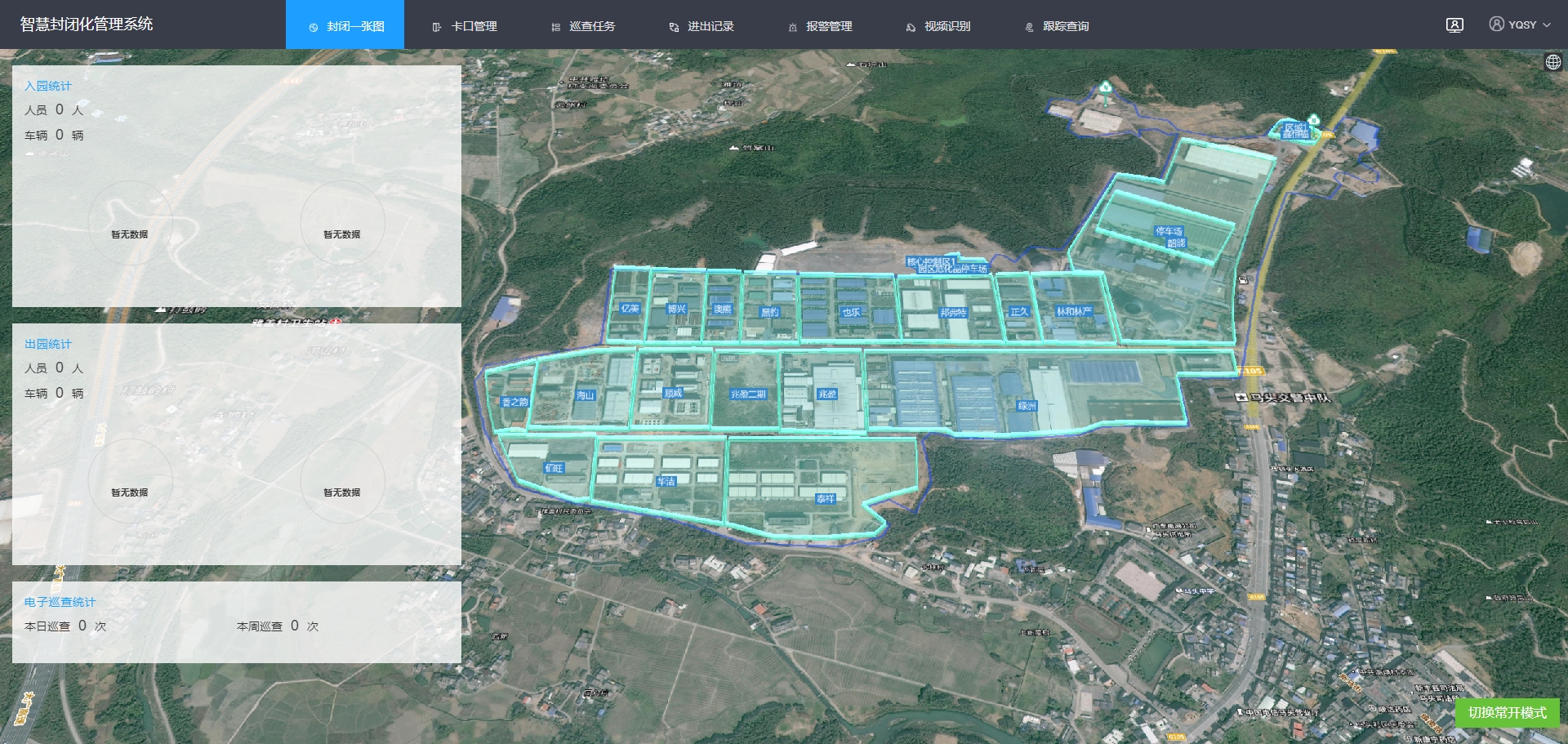Screen dimensions: 1568x744
Task: Click the globe map layer icon
Action: (1552, 63)
